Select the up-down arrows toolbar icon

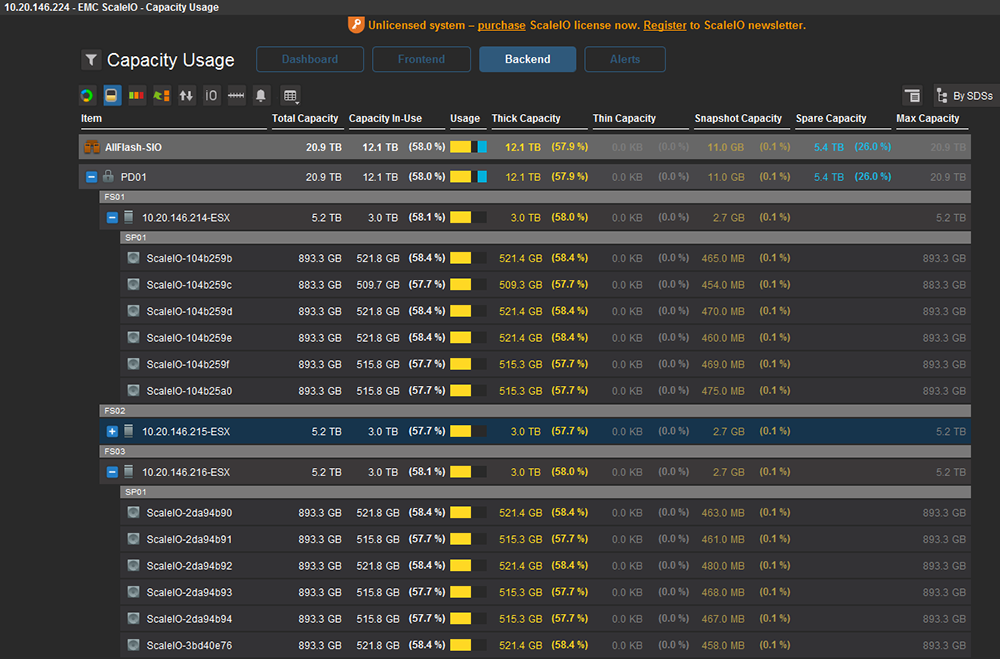(x=186, y=96)
